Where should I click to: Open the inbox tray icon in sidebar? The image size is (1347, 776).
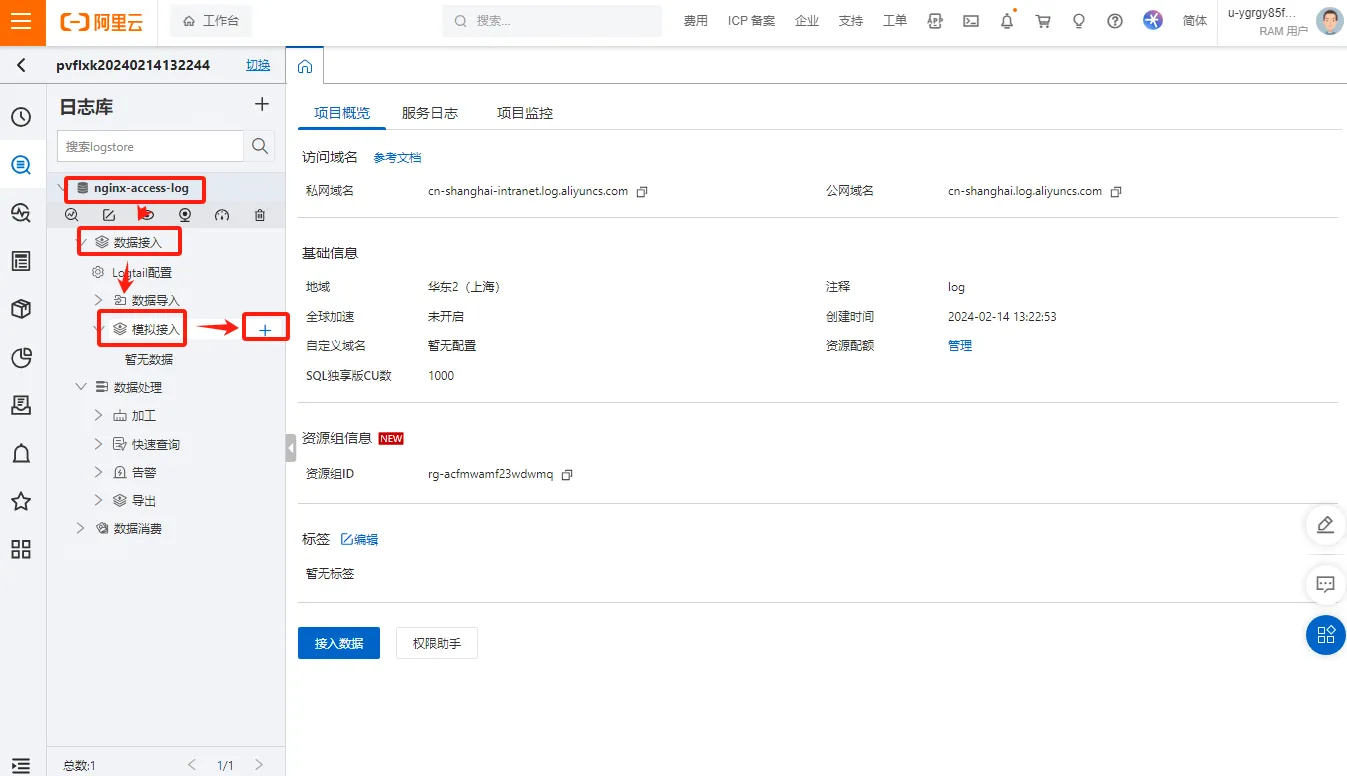point(21,405)
